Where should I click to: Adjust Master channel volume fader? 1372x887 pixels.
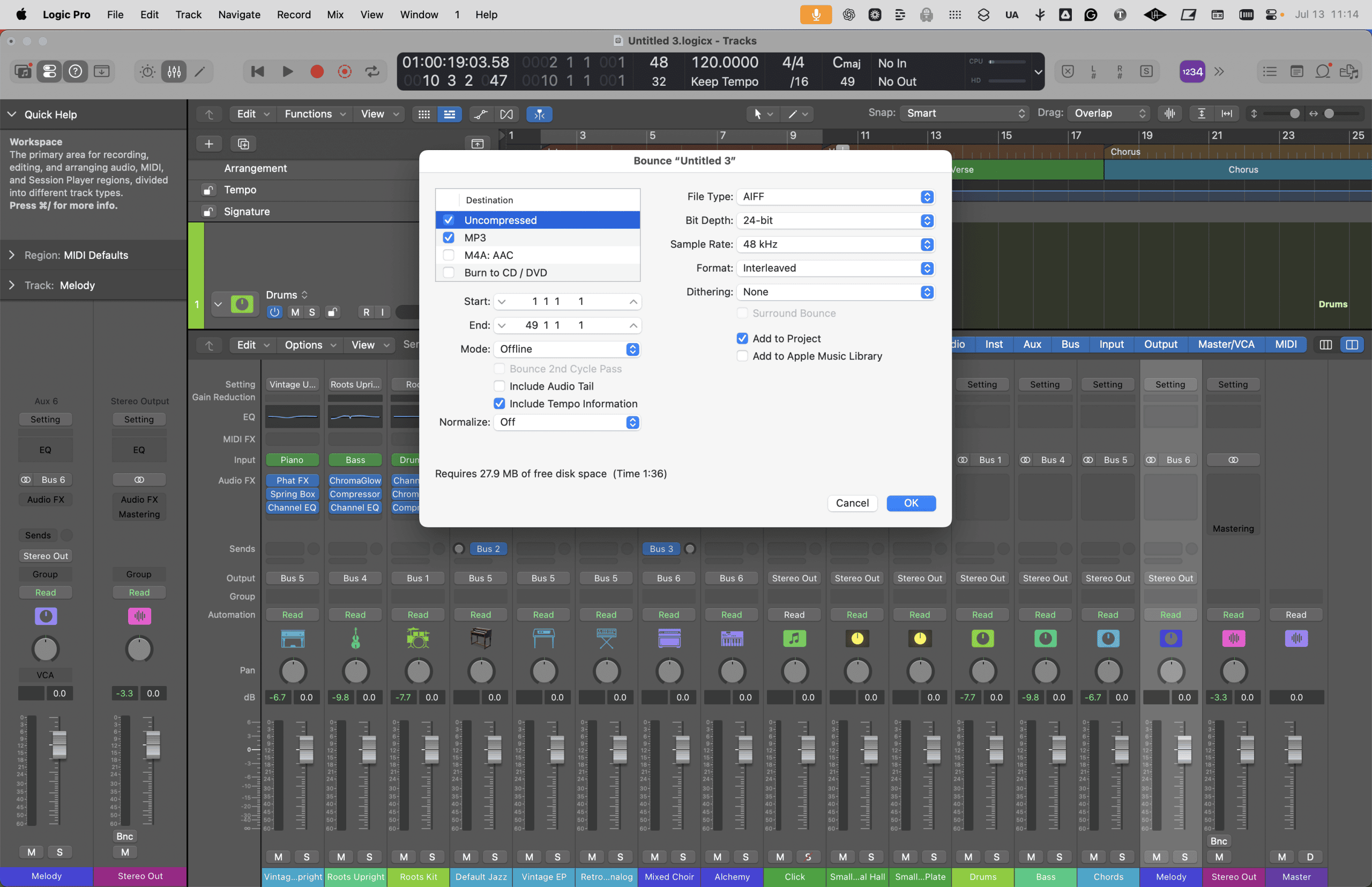click(x=1294, y=749)
